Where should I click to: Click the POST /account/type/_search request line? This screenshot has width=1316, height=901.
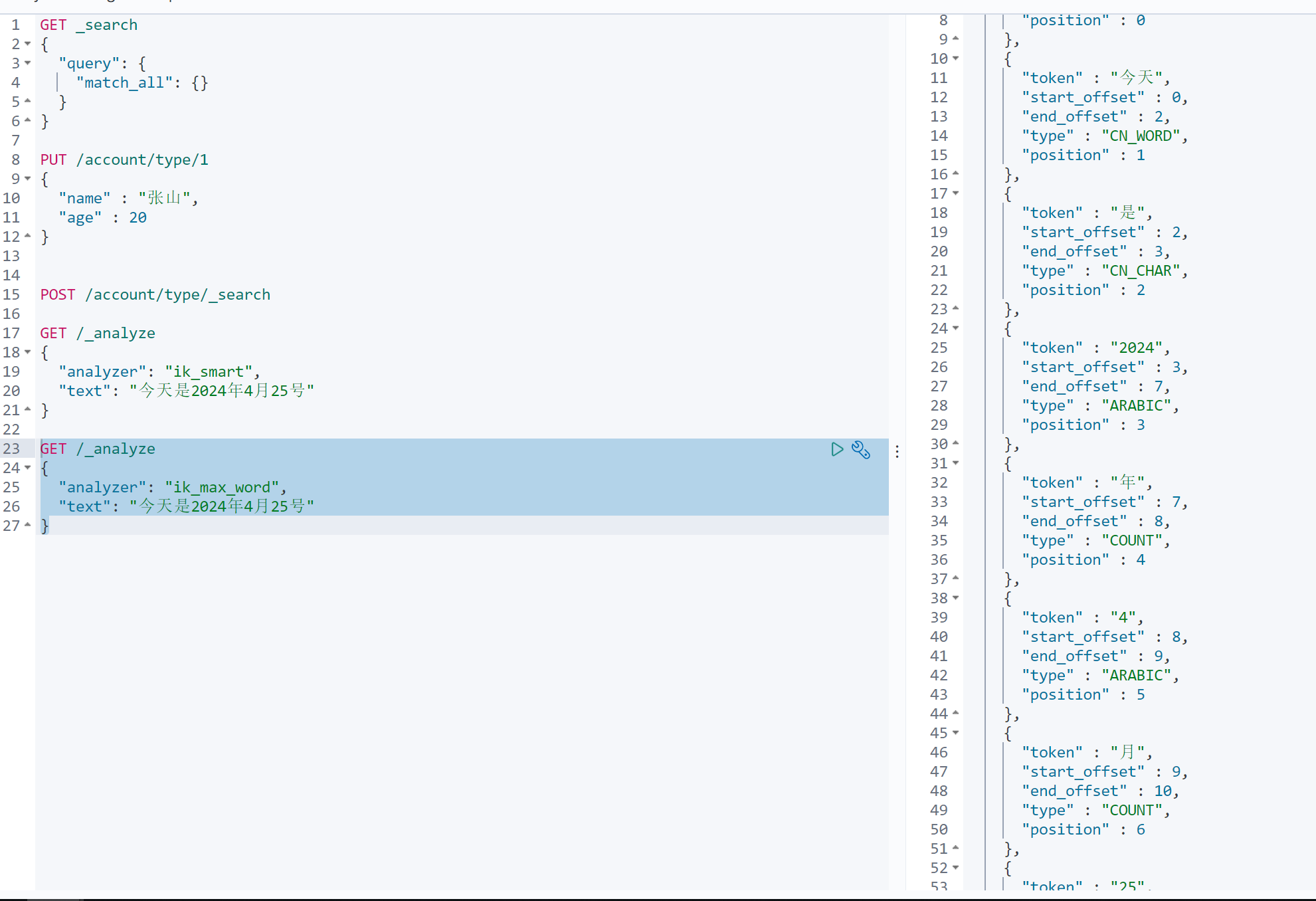click(x=155, y=294)
